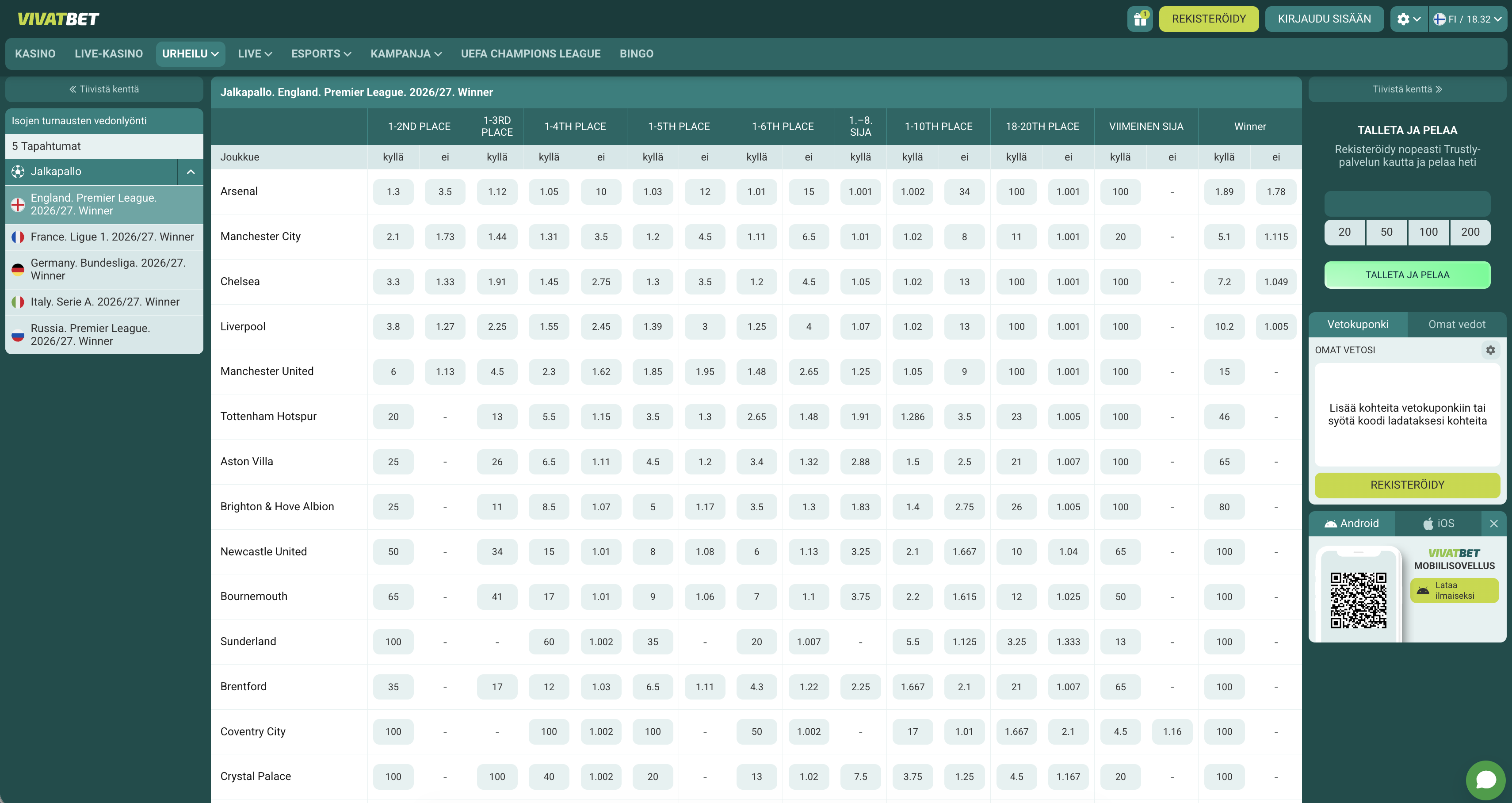
Task: Download the app with Lataa ilmaiseksi
Action: click(x=1454, y=590)
